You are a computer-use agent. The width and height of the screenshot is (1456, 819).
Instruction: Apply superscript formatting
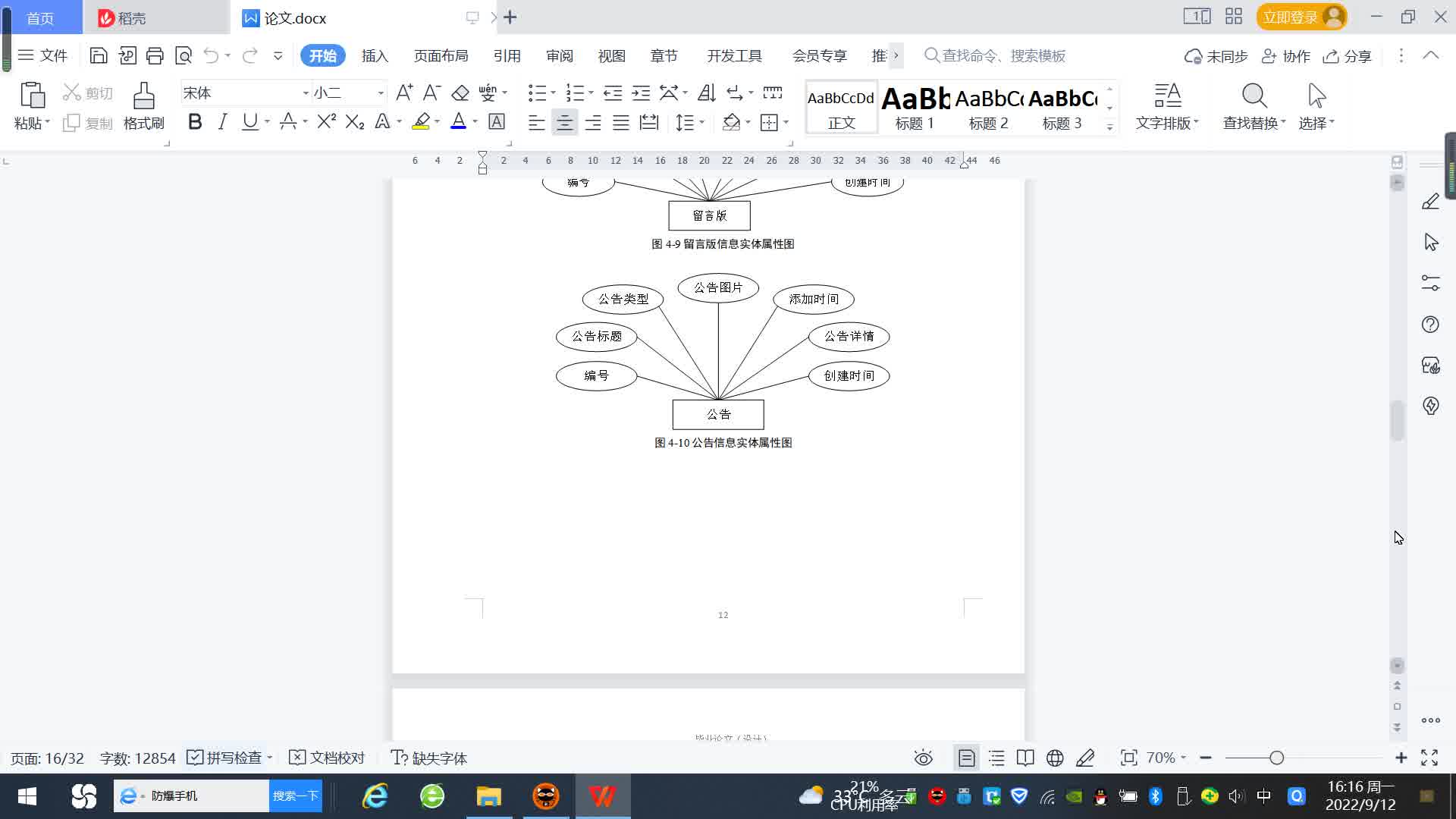(x=326, y=121)
